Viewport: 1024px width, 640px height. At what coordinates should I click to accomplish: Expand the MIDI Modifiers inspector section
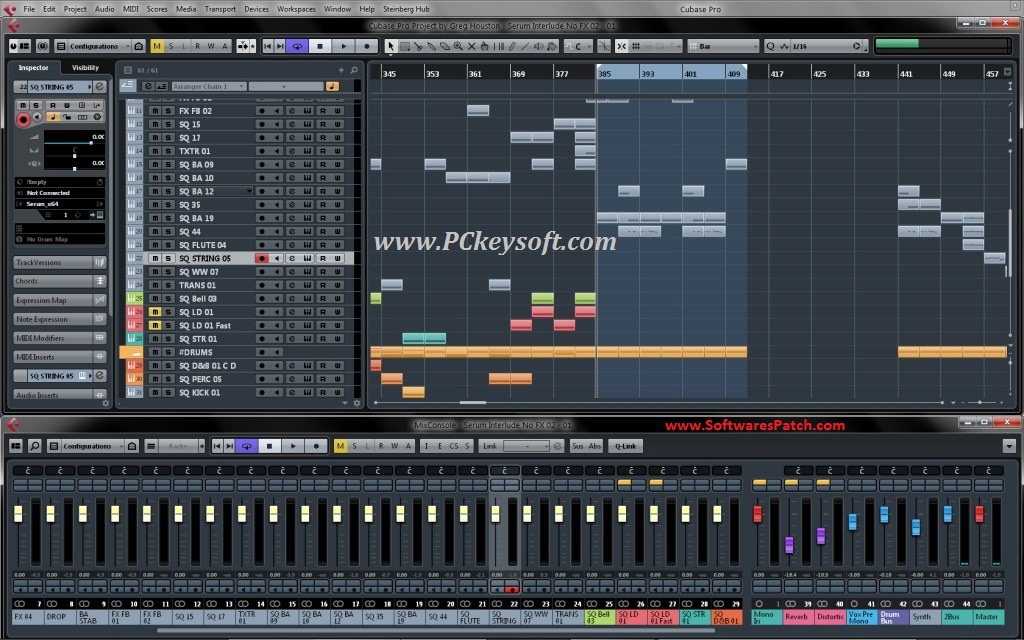(59, 338)
